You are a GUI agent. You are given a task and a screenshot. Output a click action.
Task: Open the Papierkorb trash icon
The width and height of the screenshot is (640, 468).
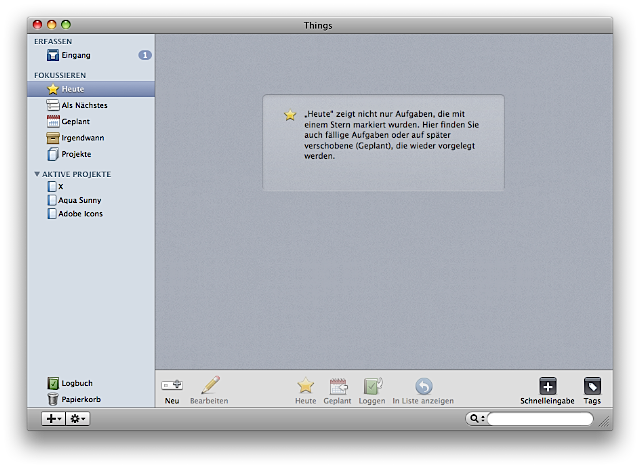(x=53, y=399)
